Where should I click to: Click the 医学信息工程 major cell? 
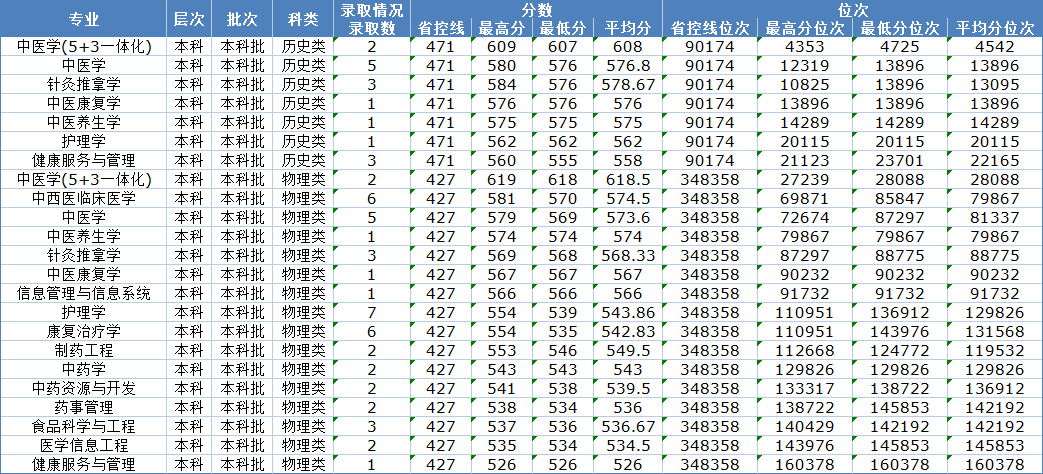click(84, 445)
